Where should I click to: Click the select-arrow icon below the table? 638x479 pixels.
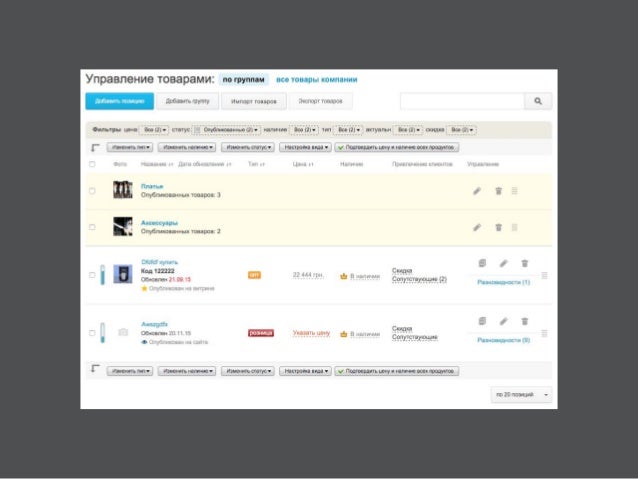click(95, 369)
